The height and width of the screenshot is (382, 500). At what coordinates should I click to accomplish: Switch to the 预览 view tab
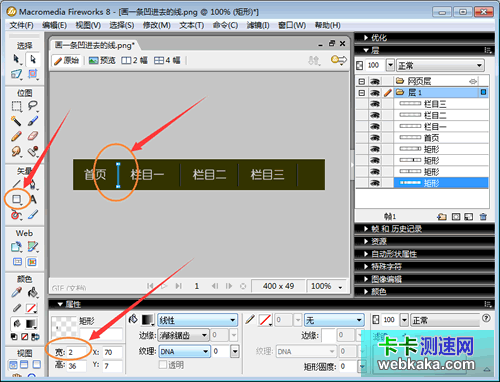[102, 60]
